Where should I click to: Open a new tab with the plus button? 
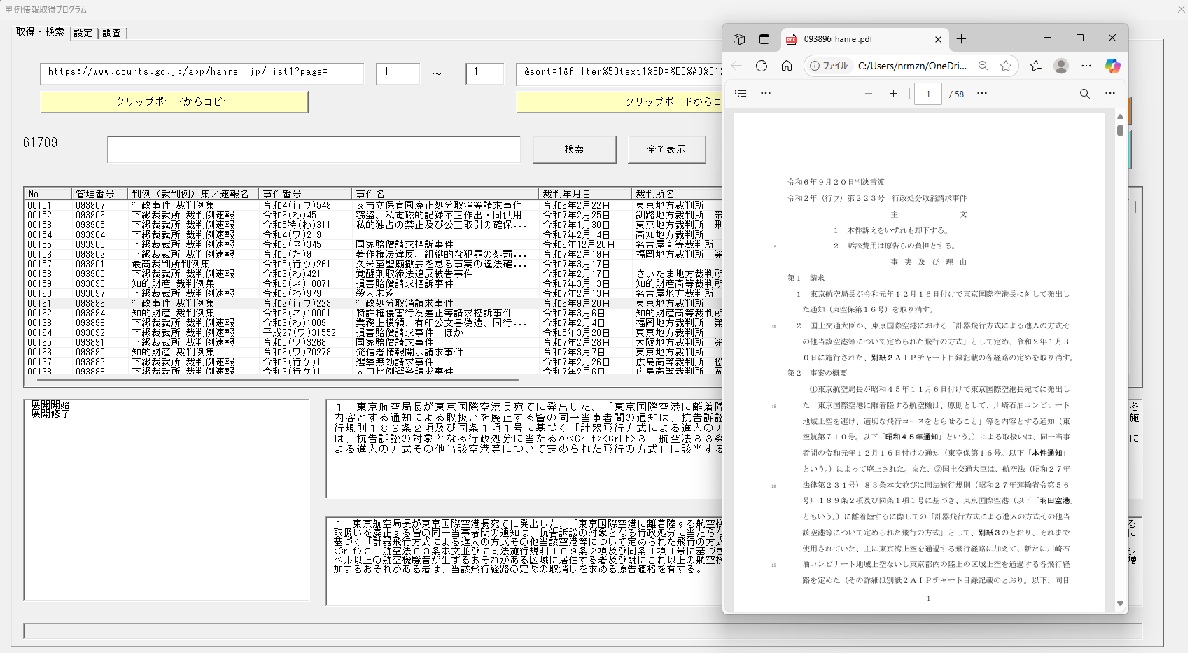tap(961, 38)
